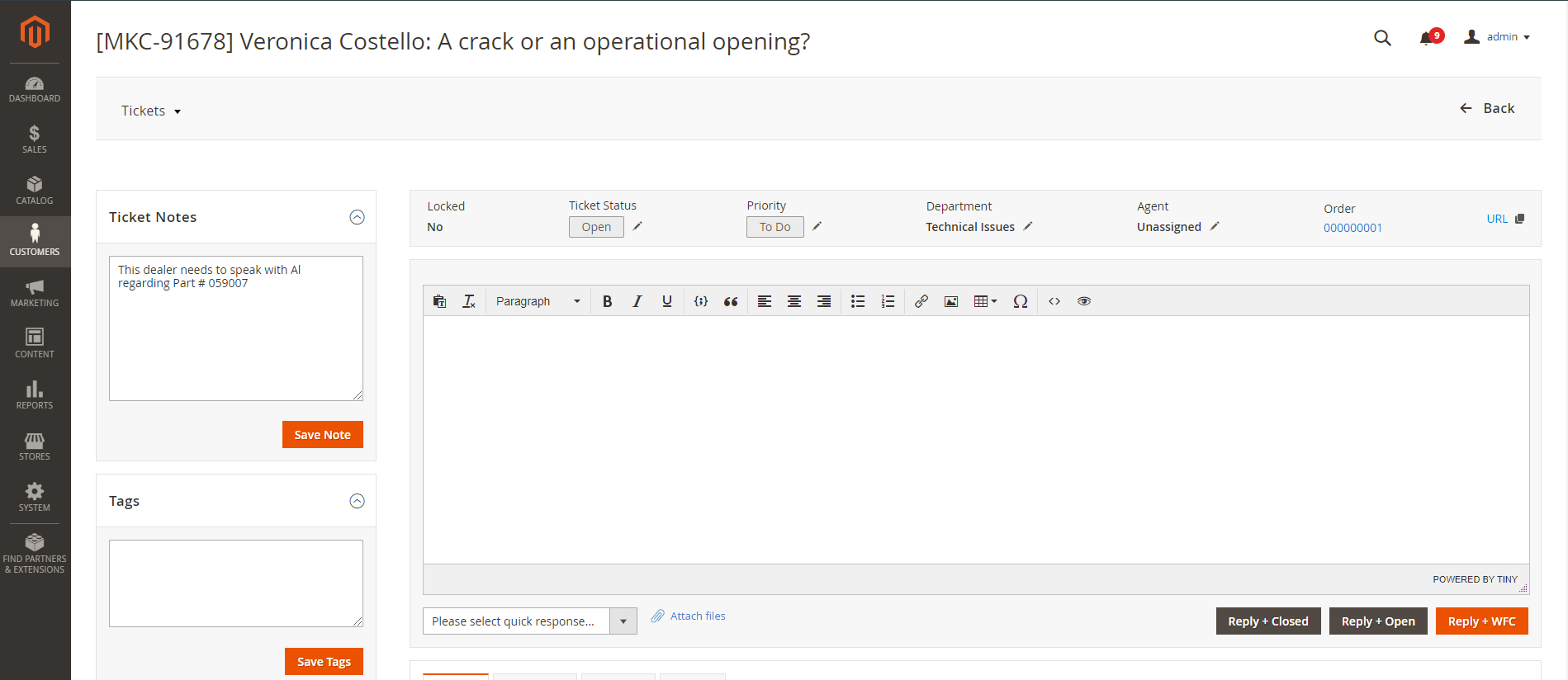This screenshot has height=680, width=1568.
Task: Toggle the preview eye icon
Action: [1084, 301]
